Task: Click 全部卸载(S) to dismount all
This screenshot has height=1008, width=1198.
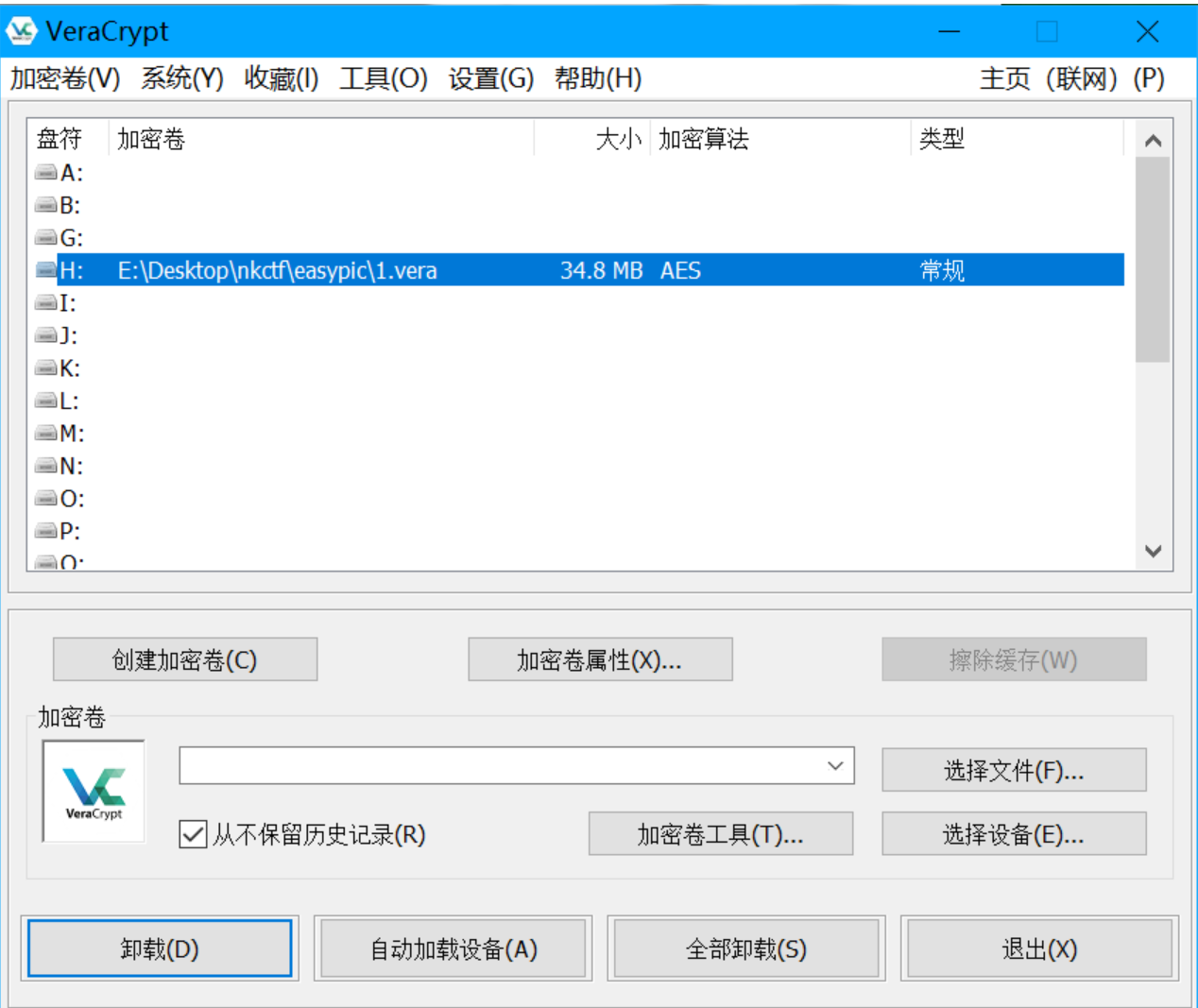Action: click(x=746, y=948)
